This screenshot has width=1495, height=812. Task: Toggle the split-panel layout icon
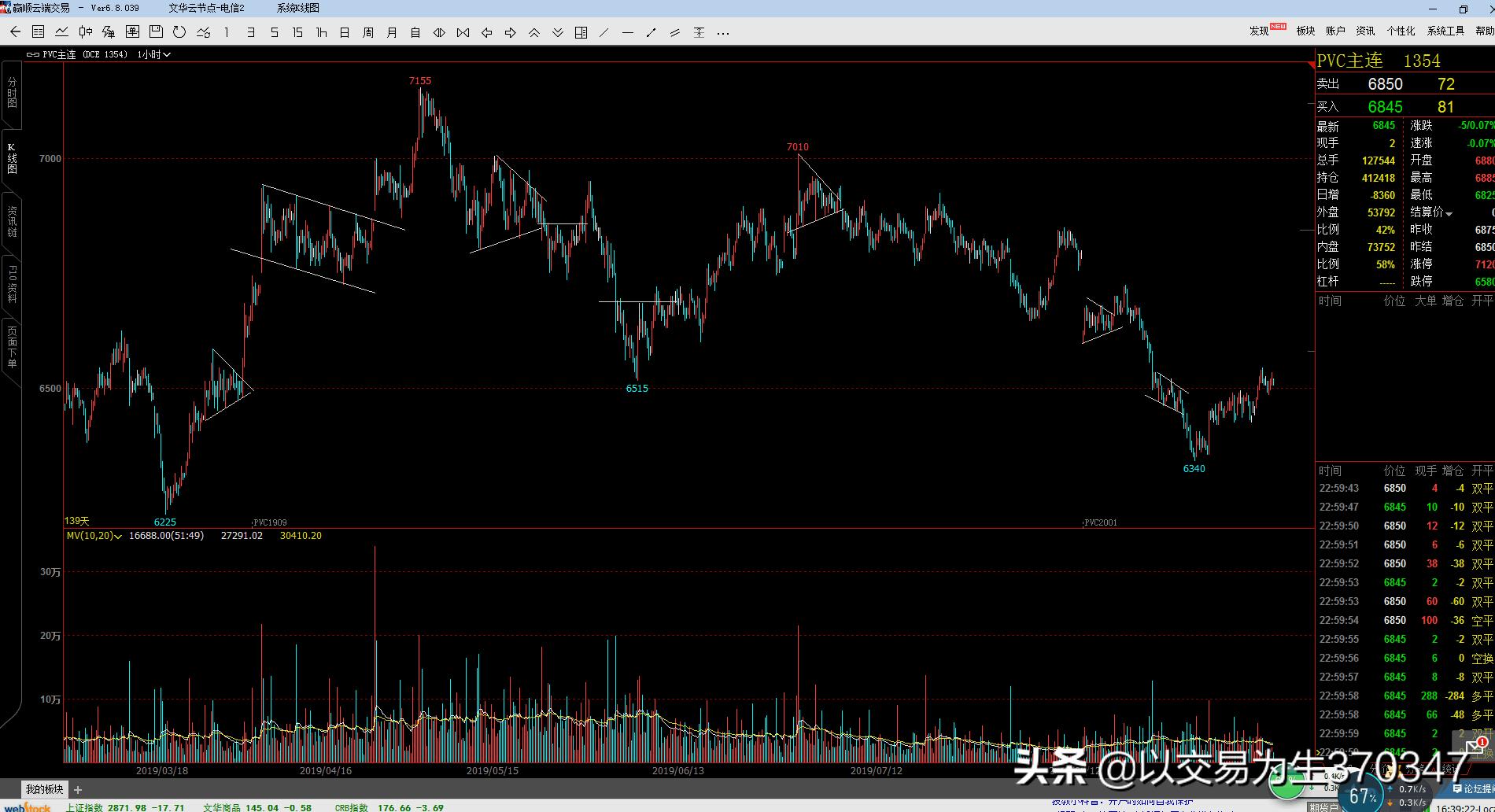coord(581,32)
